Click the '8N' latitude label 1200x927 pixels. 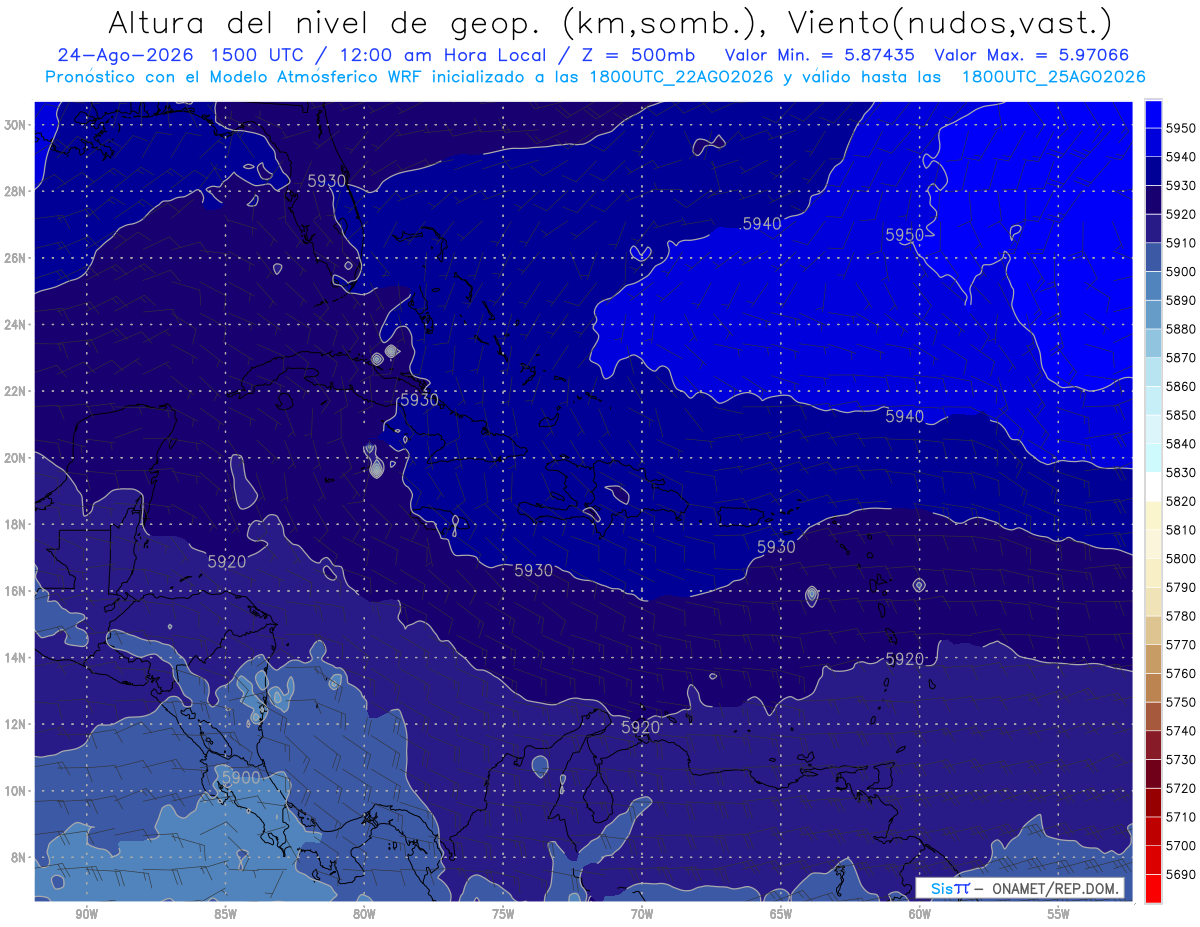(18, 857)
